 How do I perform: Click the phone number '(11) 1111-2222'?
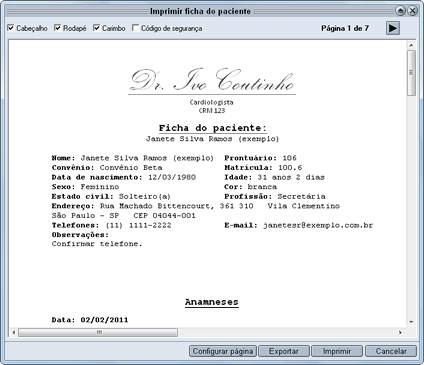coord(138,225)
